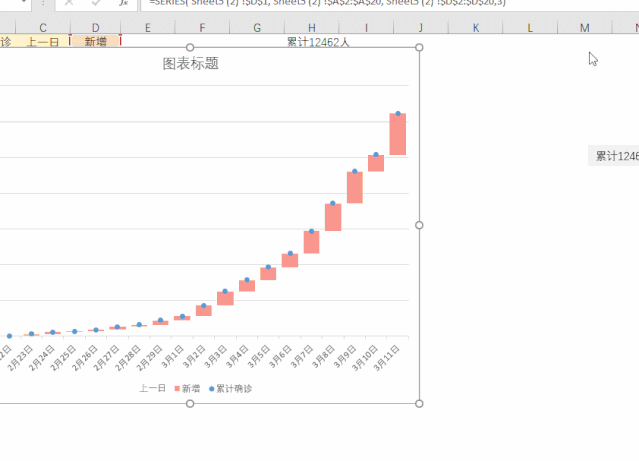Click the formula bar Cancel X icon
The height and width of the screenshot is (461, 639).
coord(69,4)
